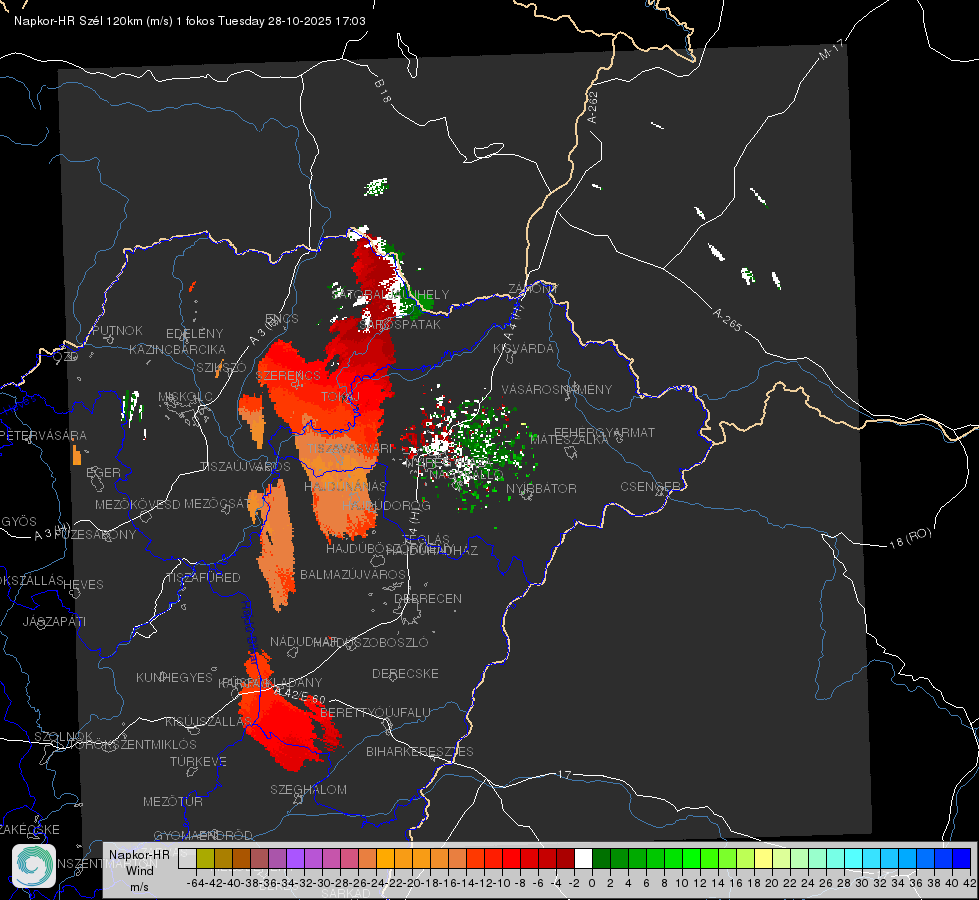Click the BALMAZUJVAROS label
This screenshot has width=979, height=900.
(353, 574)
